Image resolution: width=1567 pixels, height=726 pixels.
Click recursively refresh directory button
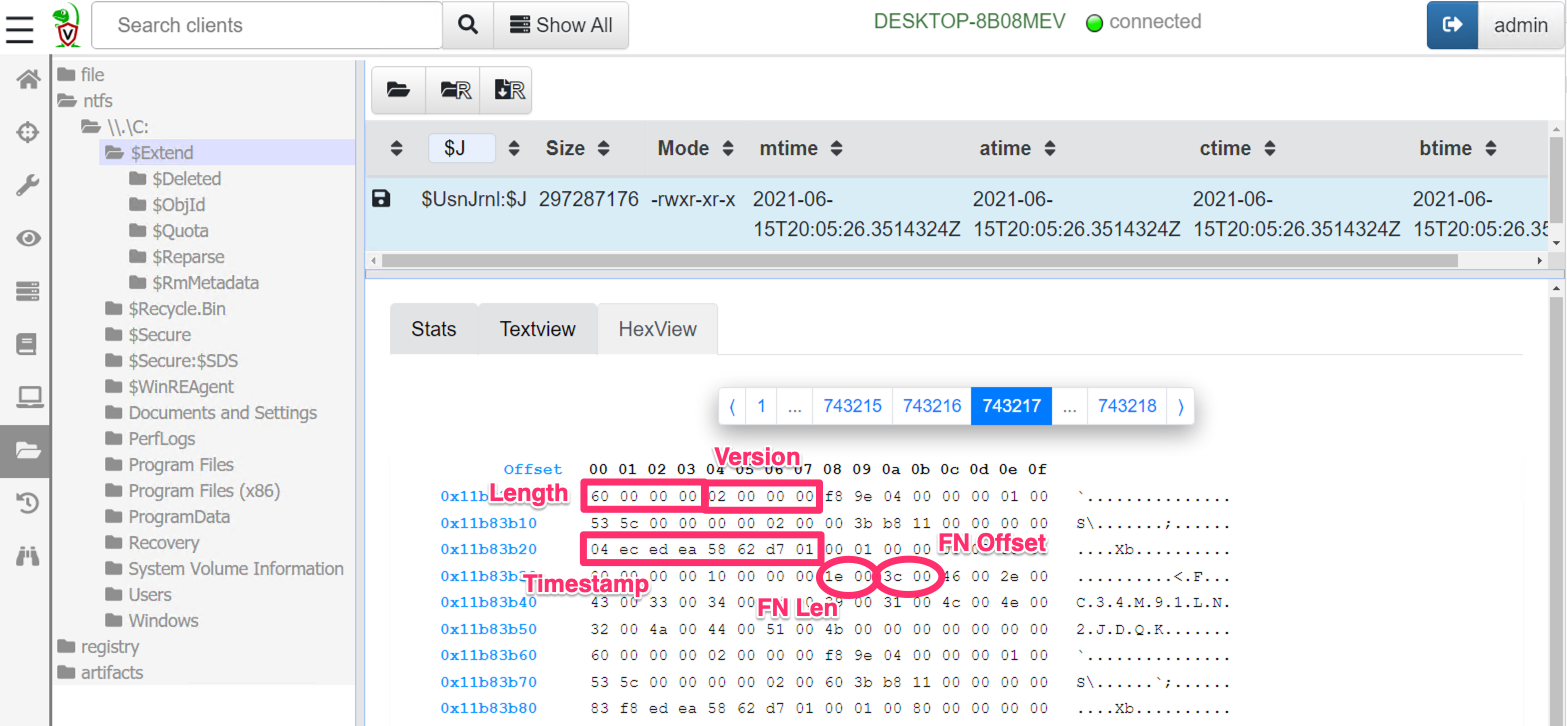(x=453, y=91)
